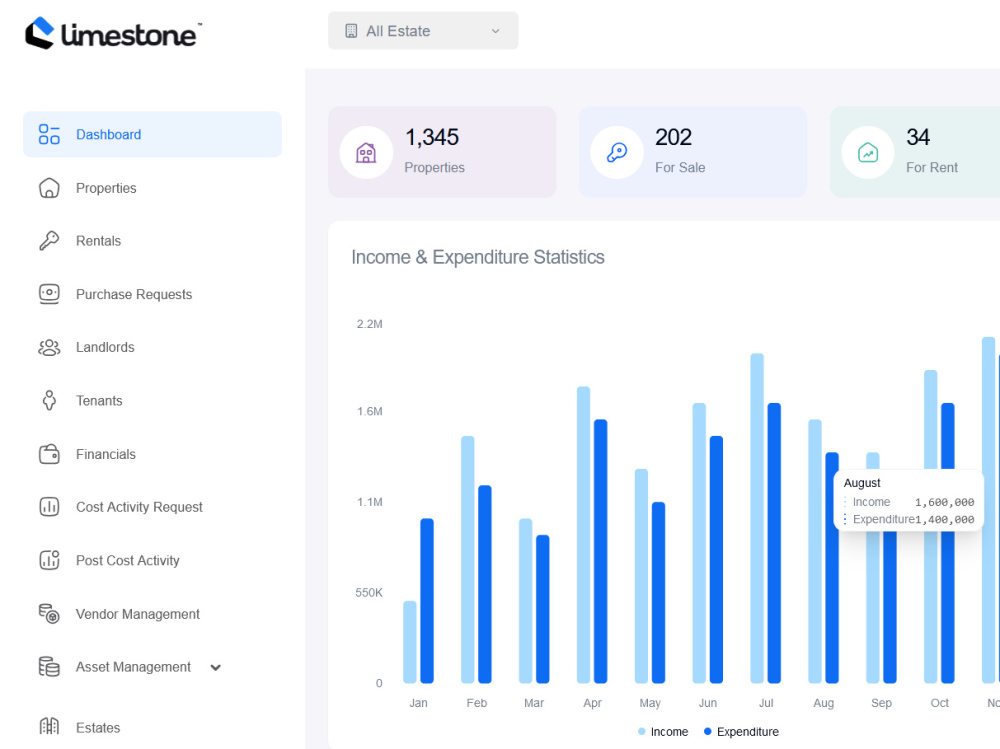1000x749 pixels.
Task: Click the Tenants person icon
Action: 49,401
